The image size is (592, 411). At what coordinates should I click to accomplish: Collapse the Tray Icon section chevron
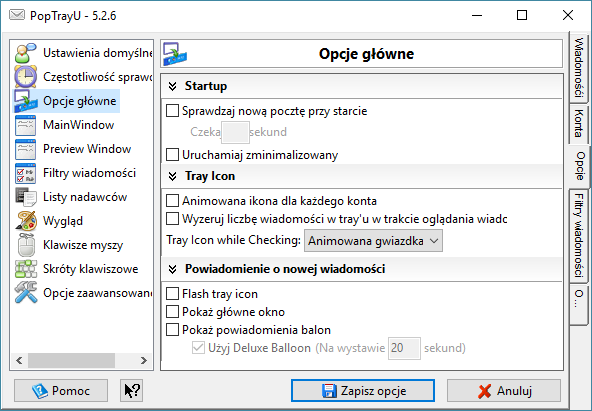point(173,176)
